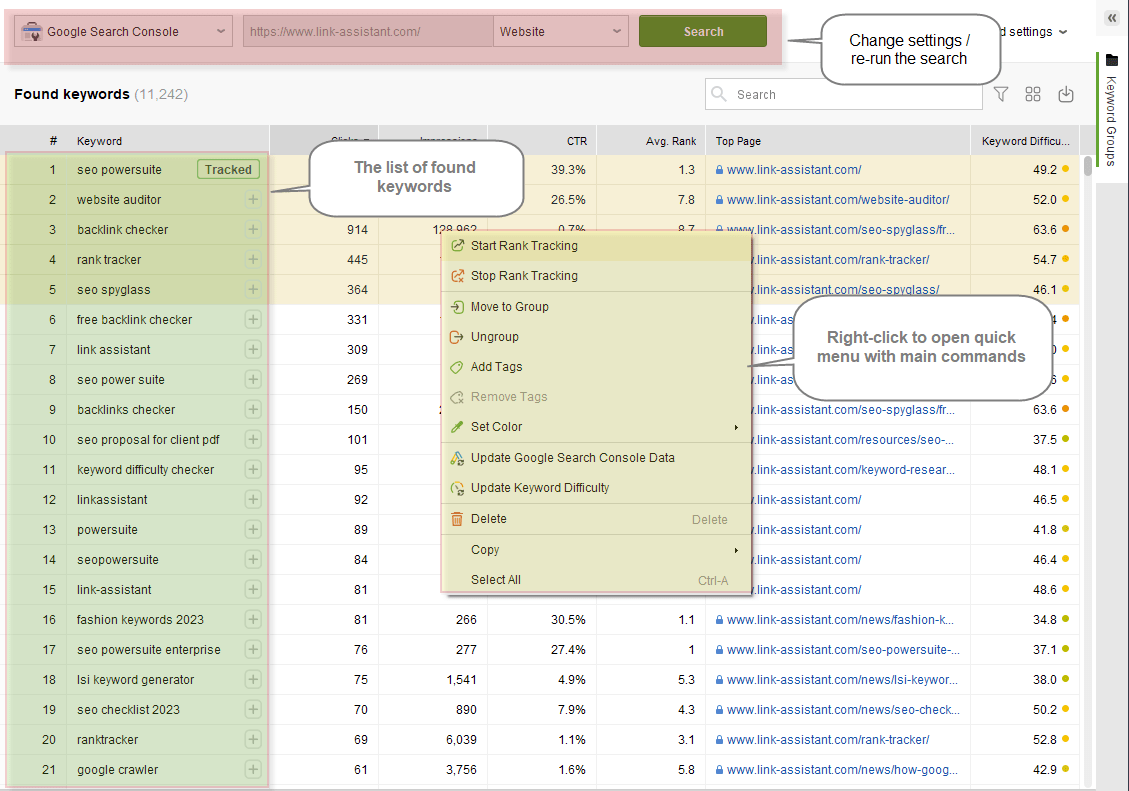Click the plus icon next to rank tracker
The image size is (1129, 791).
coord(253,259)
